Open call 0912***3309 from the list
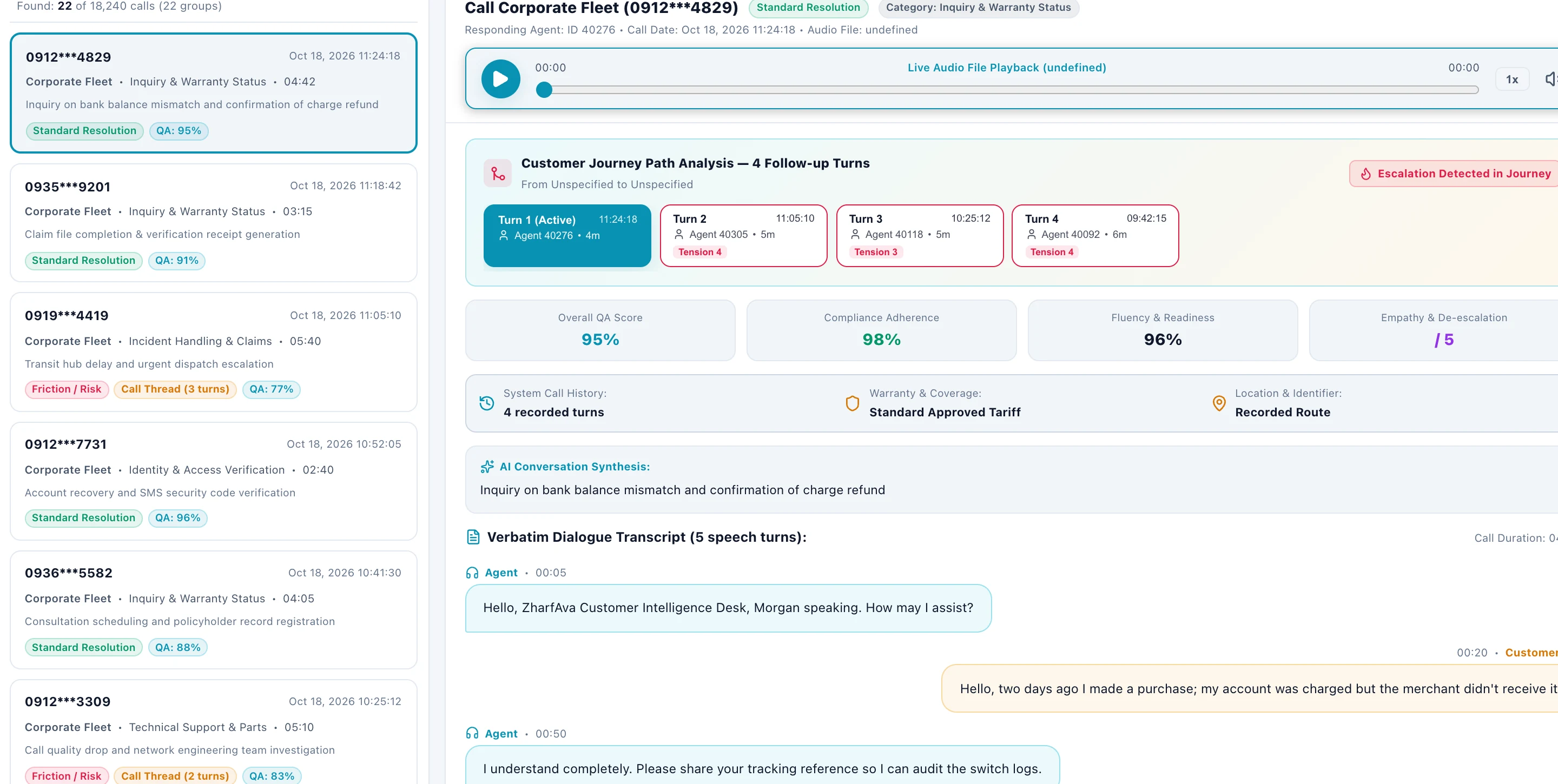Viewport: 1558px width, 784px height. (214, 733)
